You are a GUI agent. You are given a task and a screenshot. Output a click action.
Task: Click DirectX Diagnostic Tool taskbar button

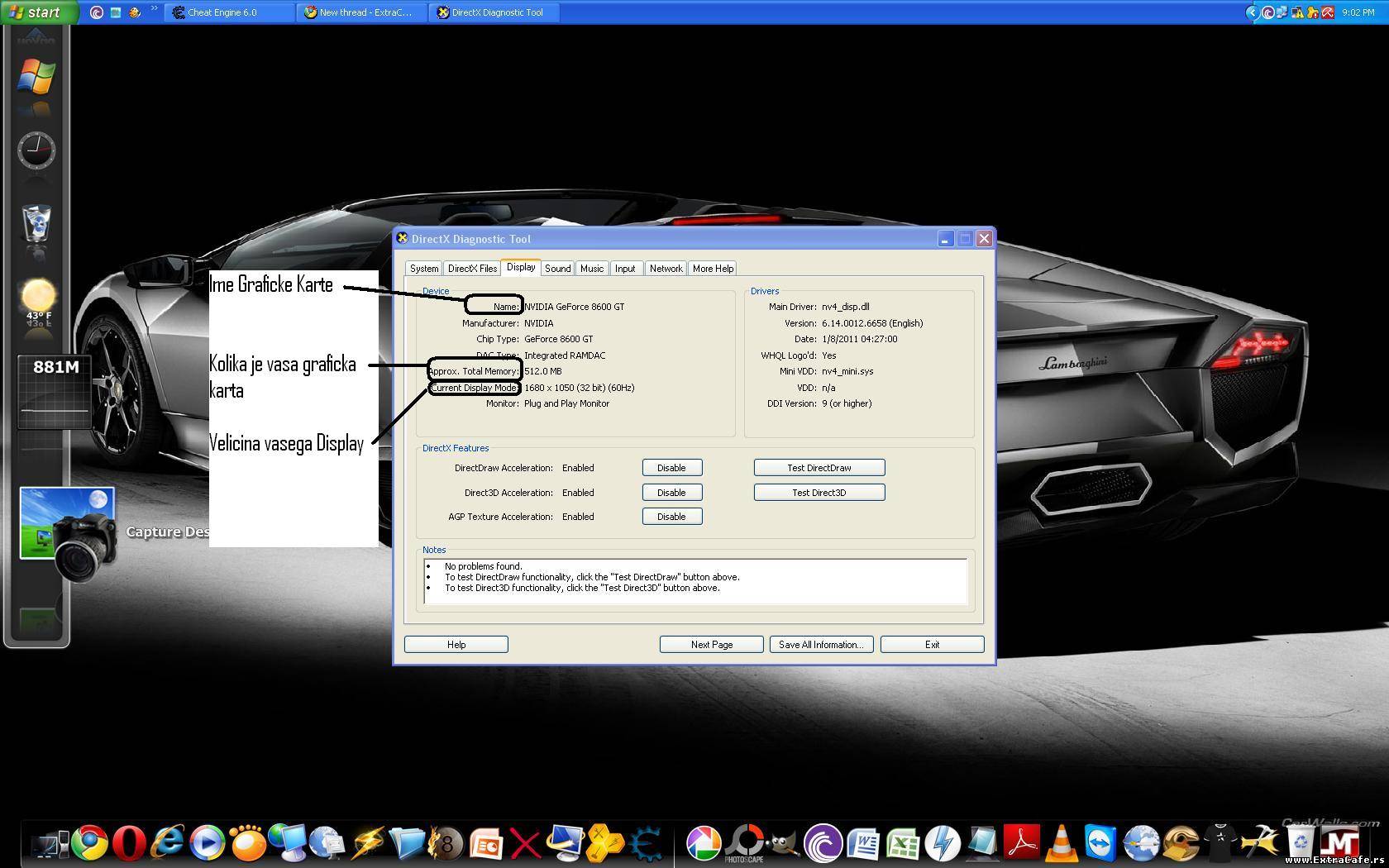[x=494, y=12]
